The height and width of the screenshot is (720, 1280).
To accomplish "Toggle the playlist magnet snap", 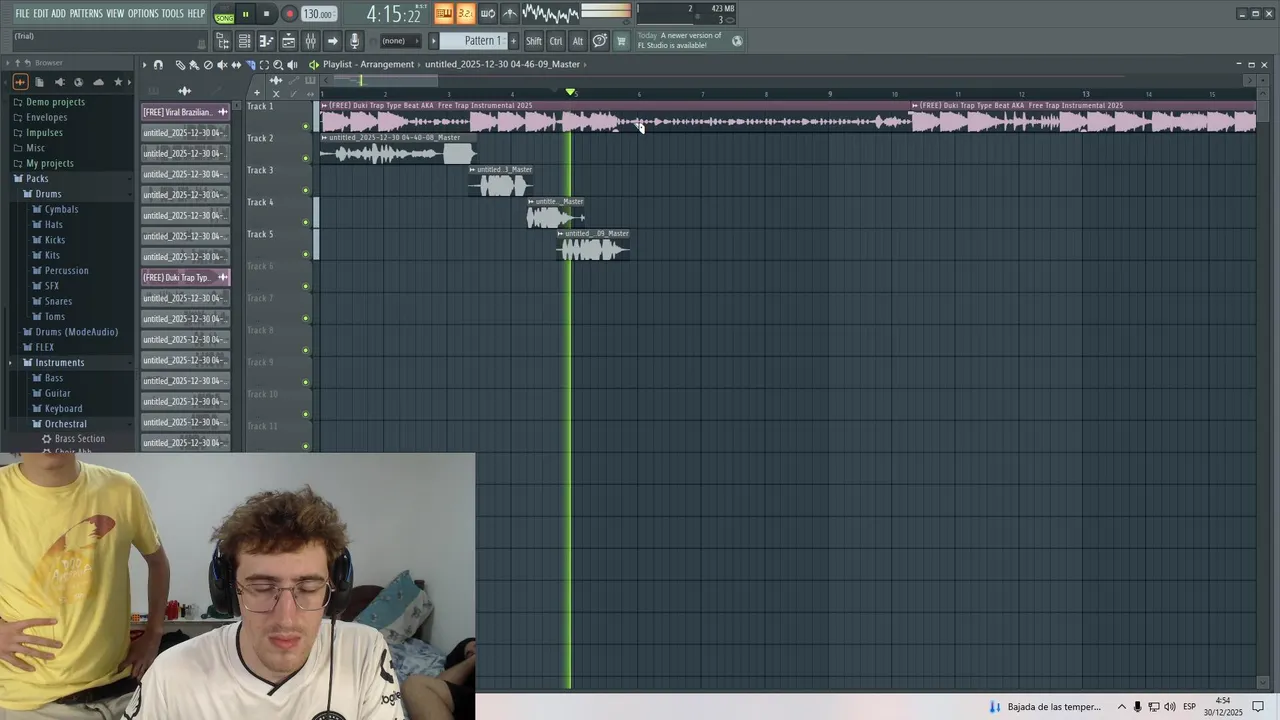I will click(158, 65).
